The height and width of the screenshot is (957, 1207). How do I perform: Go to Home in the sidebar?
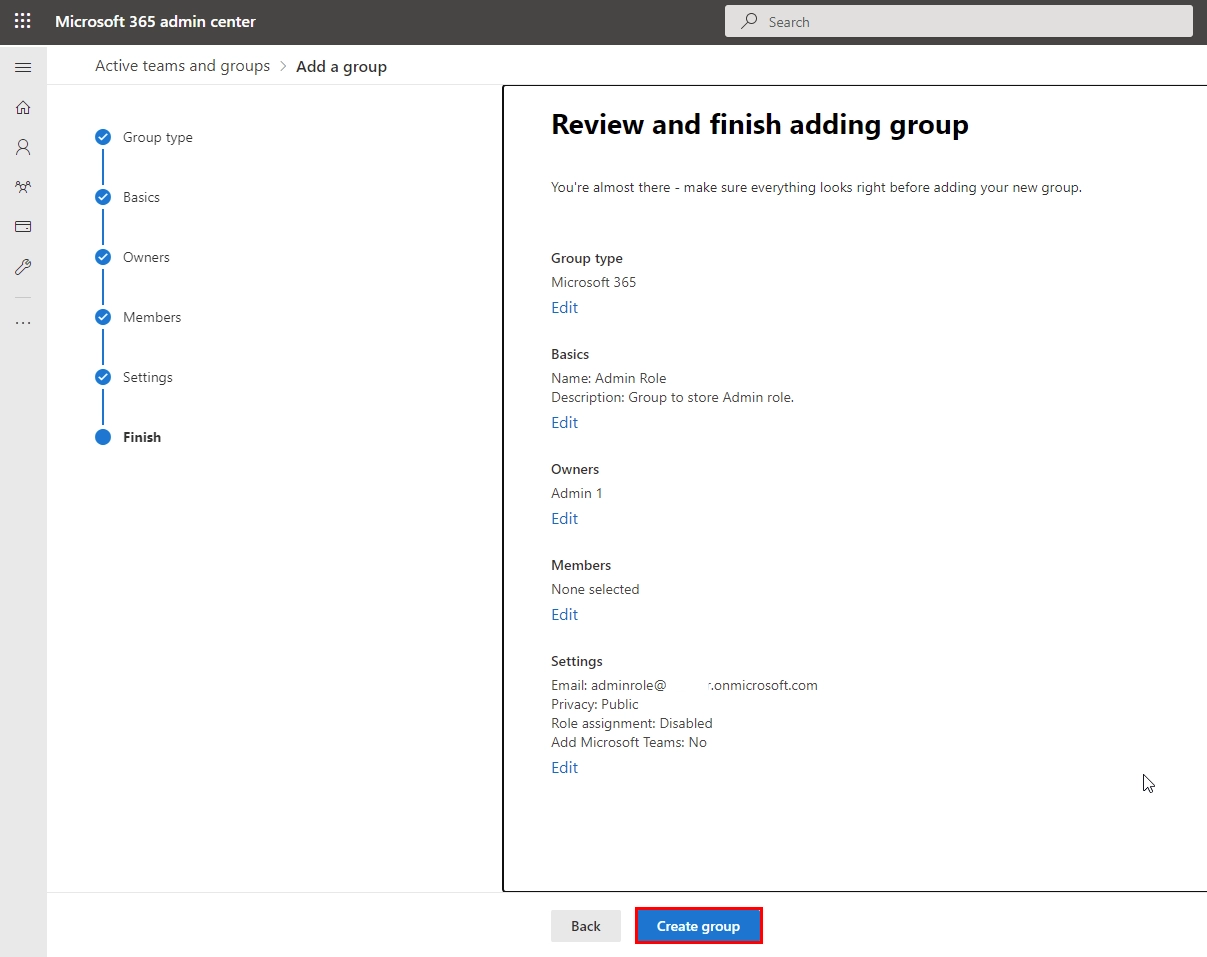(23, 107)
